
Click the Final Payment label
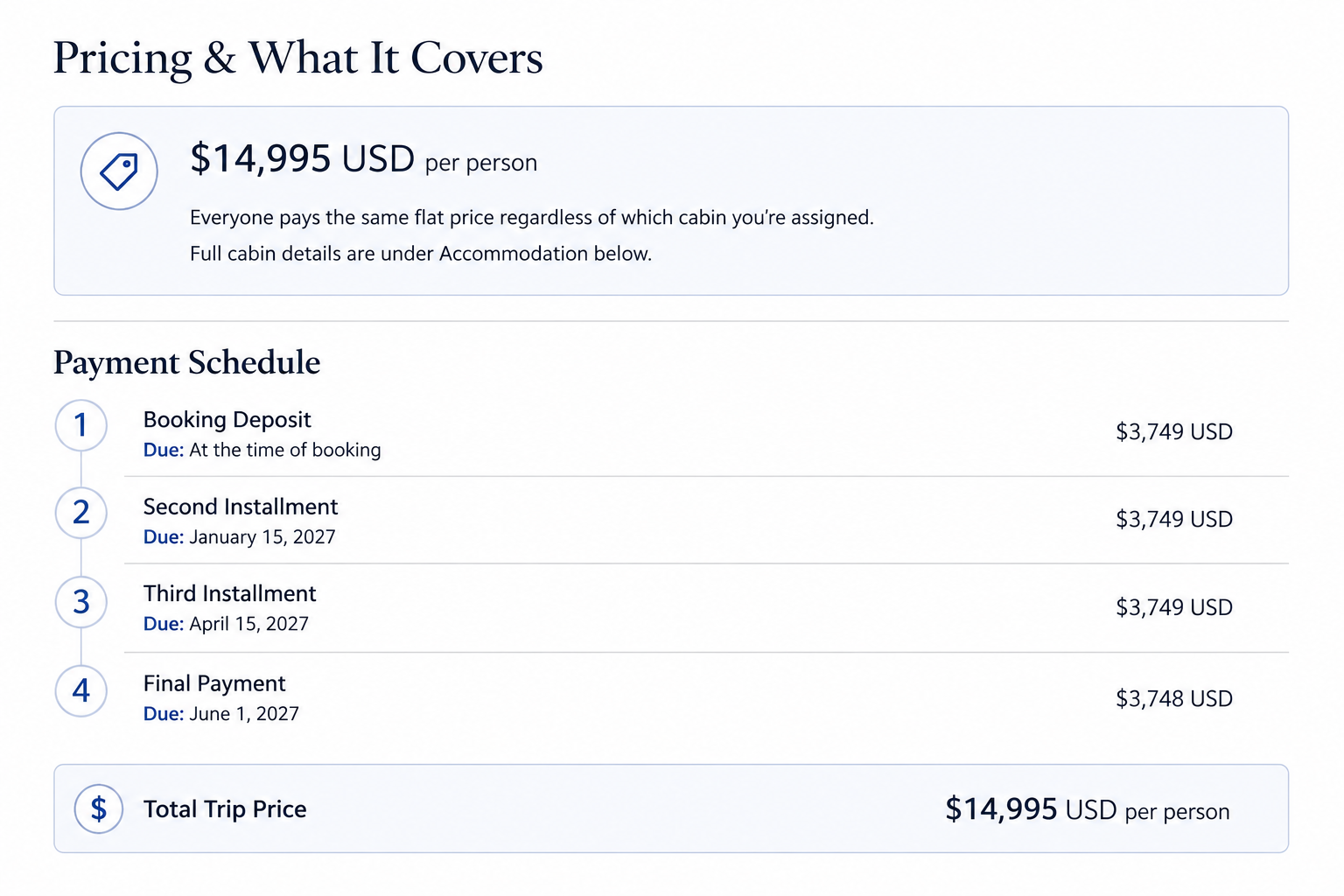[x=214, y=683]
